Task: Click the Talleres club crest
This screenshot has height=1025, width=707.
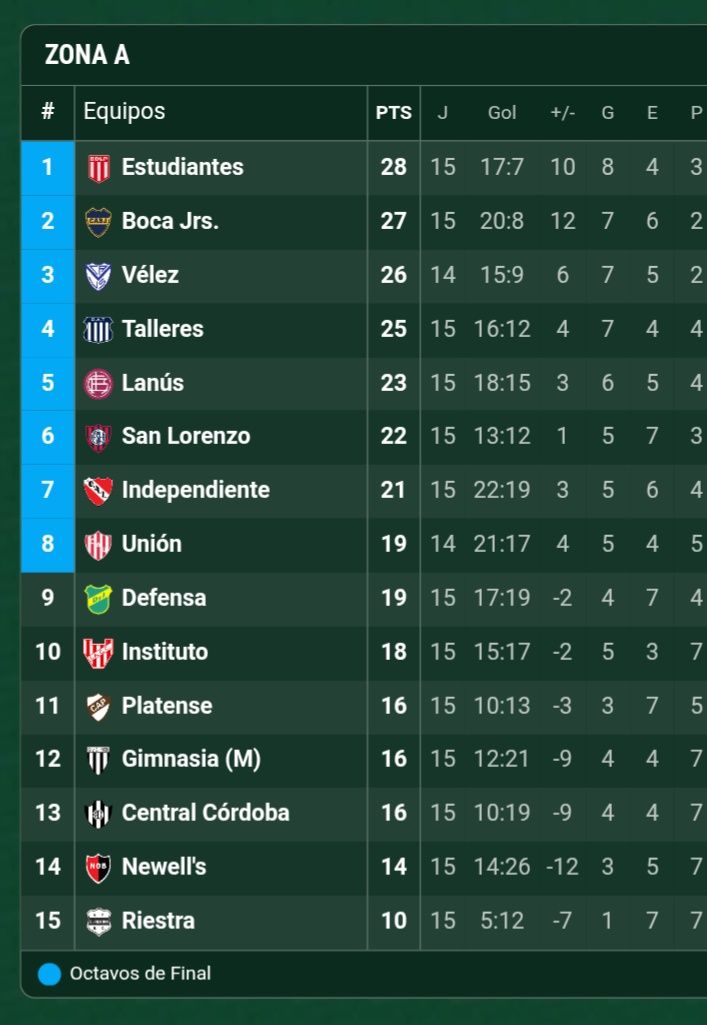Action: (x=97, y=329)
